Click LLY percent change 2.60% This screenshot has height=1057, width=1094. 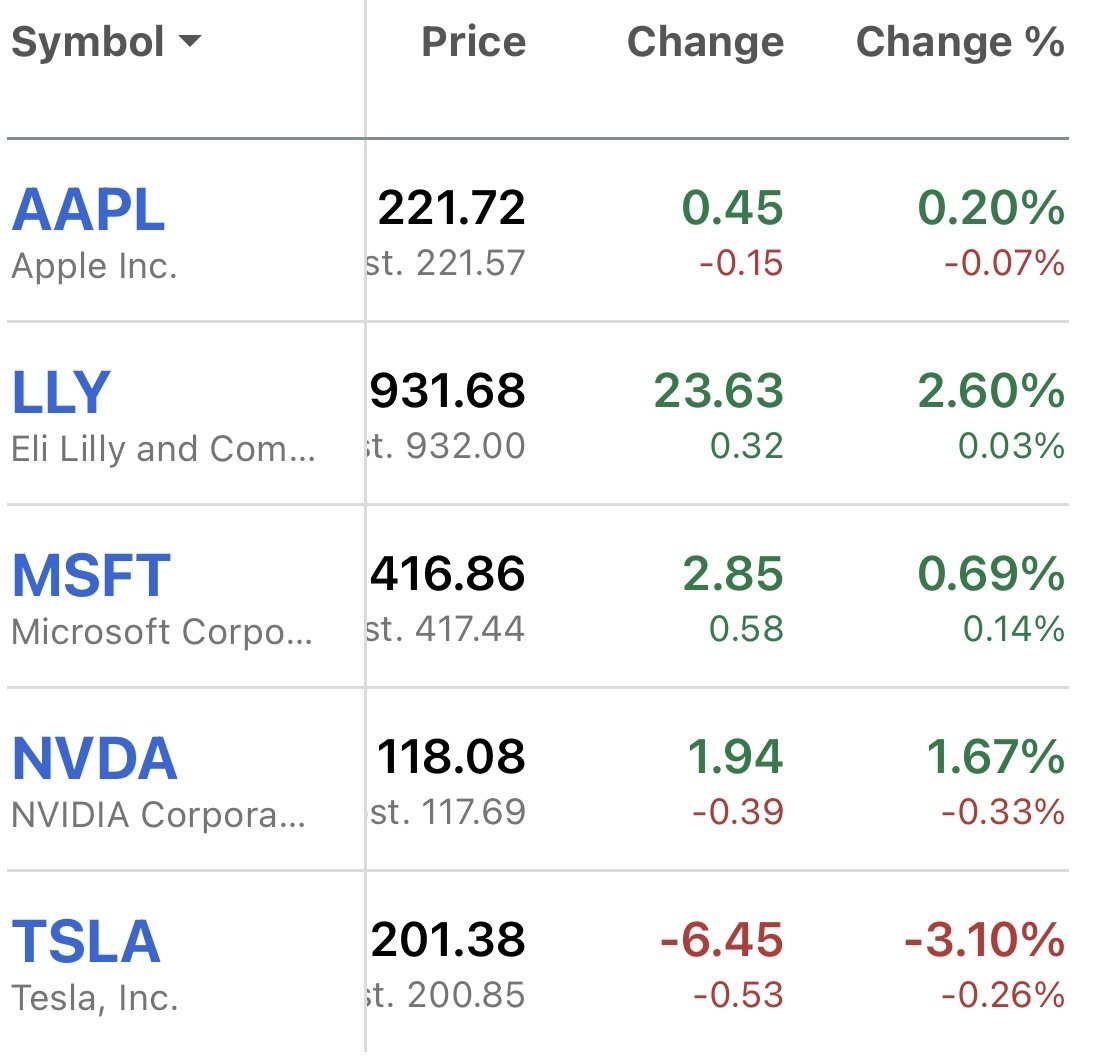(991, 391)
